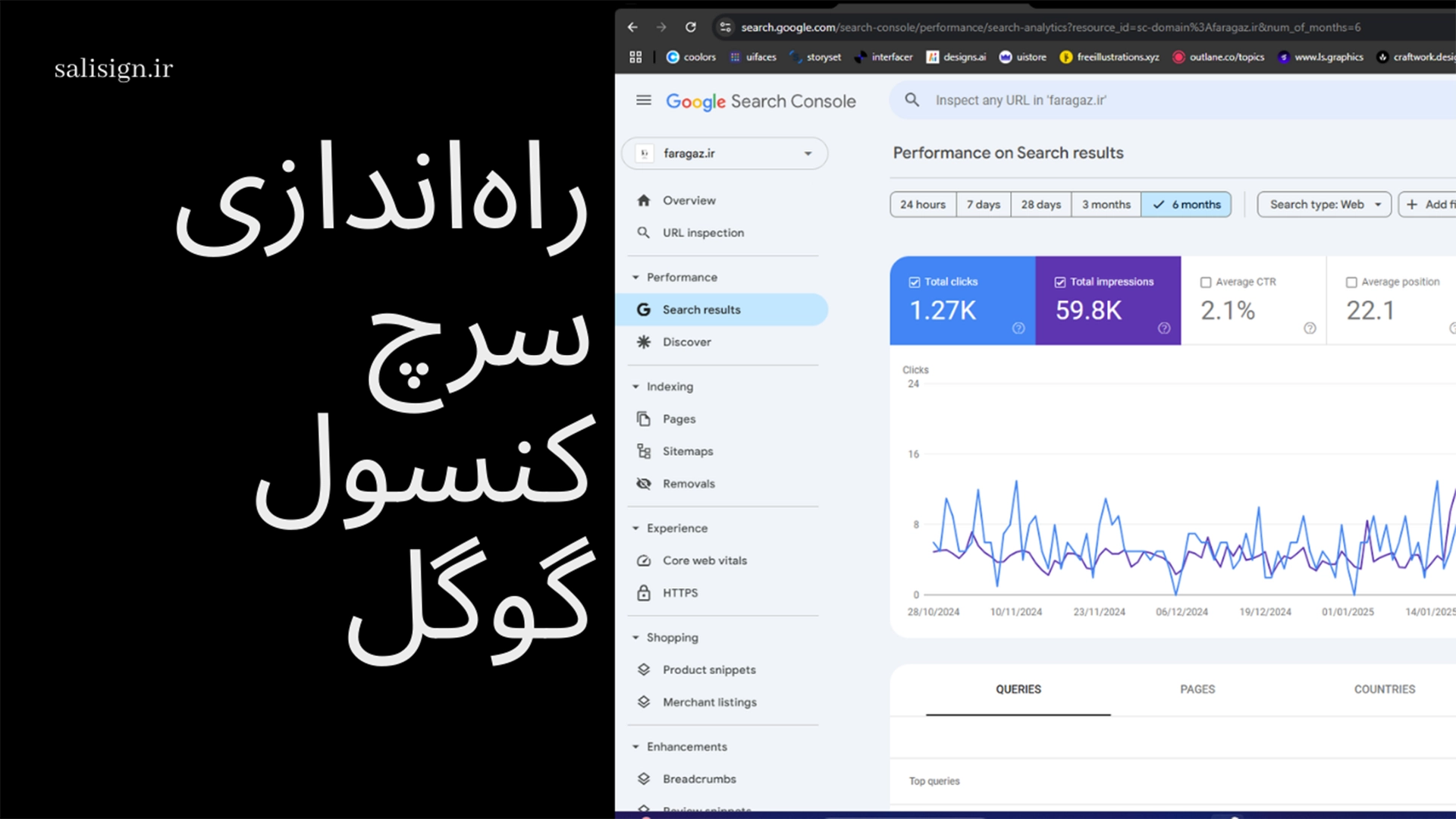
Task: Open the faragaz.ir property dropdown
Action: pos(724,153)
